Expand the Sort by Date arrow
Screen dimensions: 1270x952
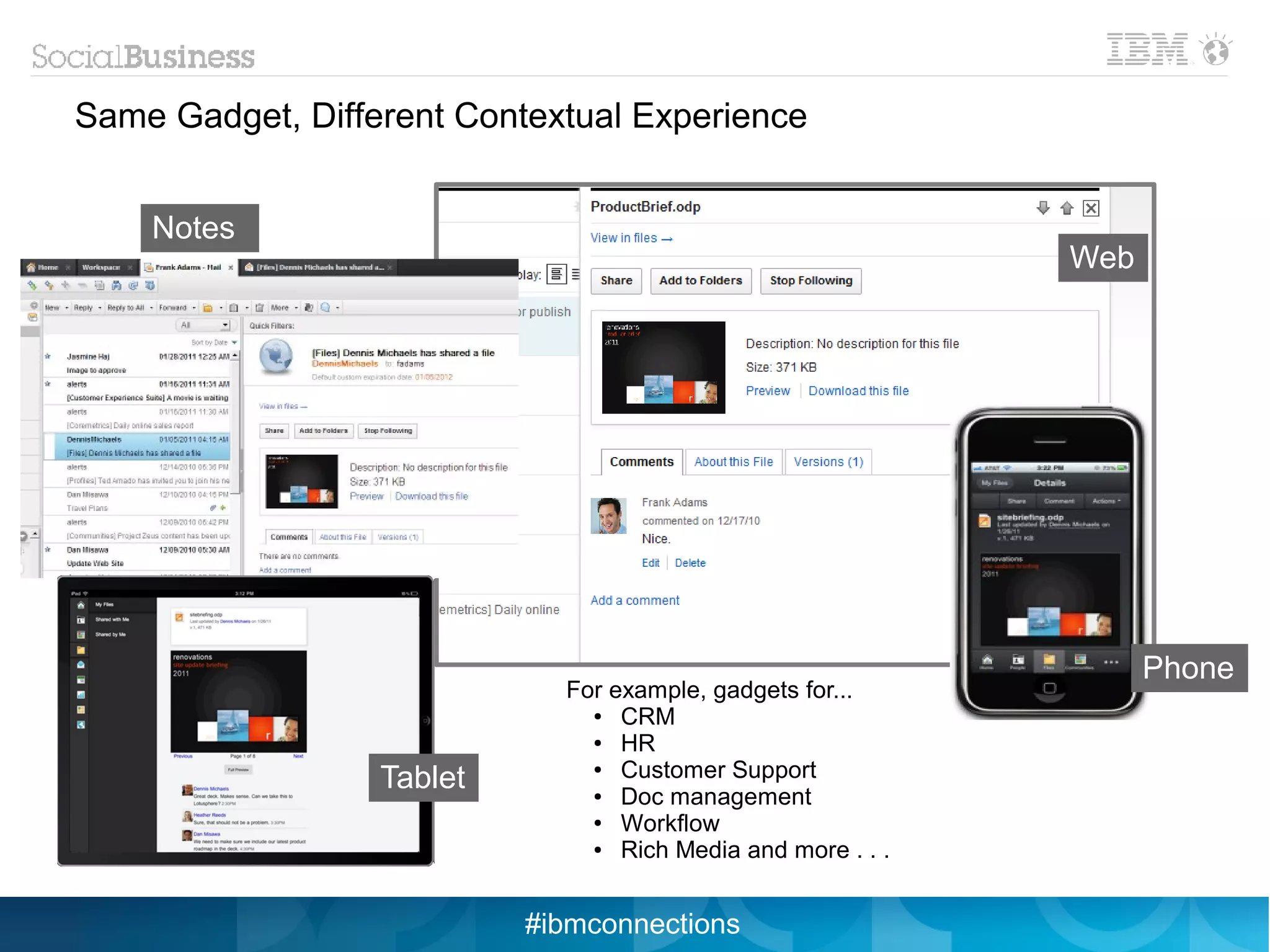(x=234, y=342)
